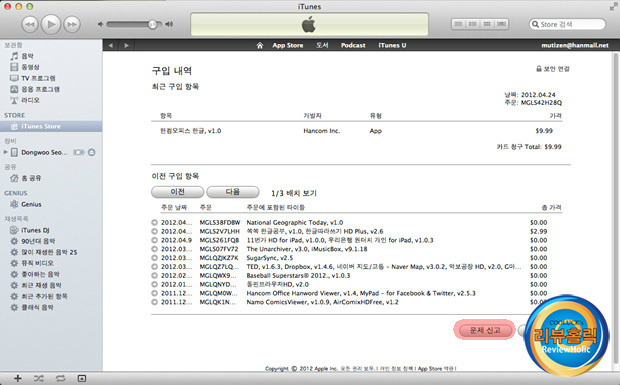Toggle repeat at bottom bar

click(x=60, y=378)
